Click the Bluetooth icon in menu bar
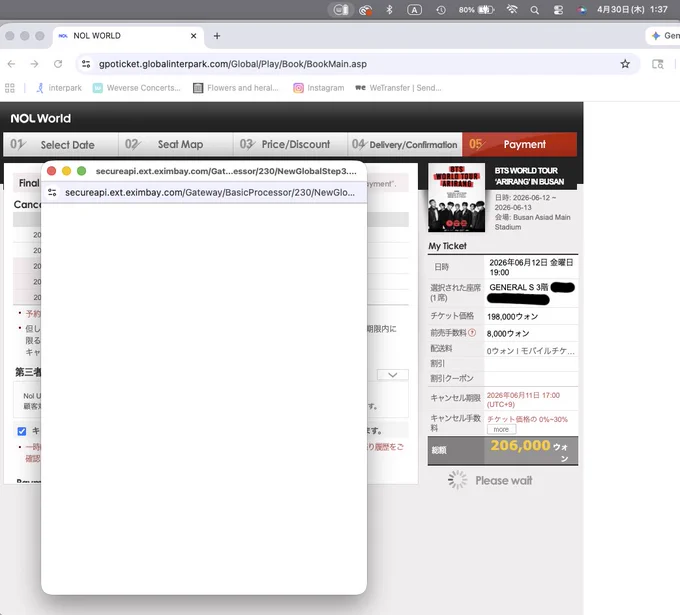 [389, 10]
